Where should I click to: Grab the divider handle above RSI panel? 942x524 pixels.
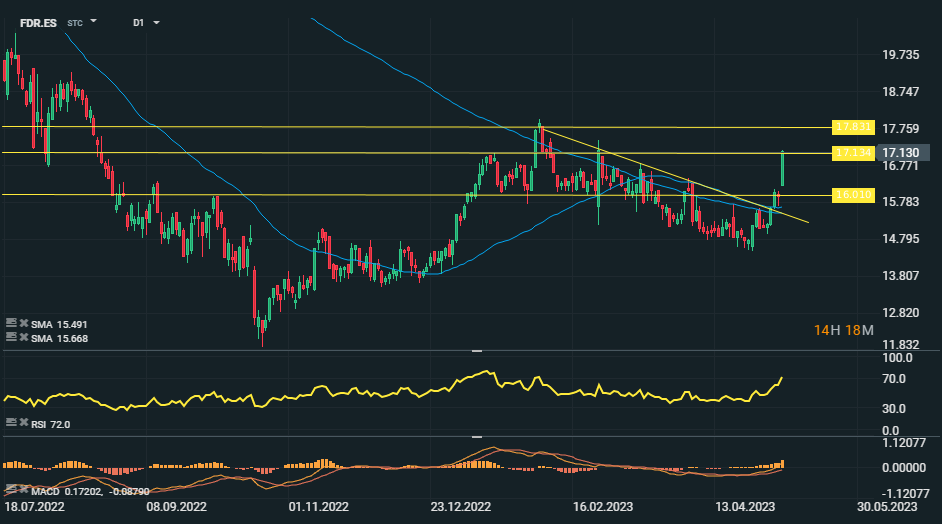click(x=476, y=351)
